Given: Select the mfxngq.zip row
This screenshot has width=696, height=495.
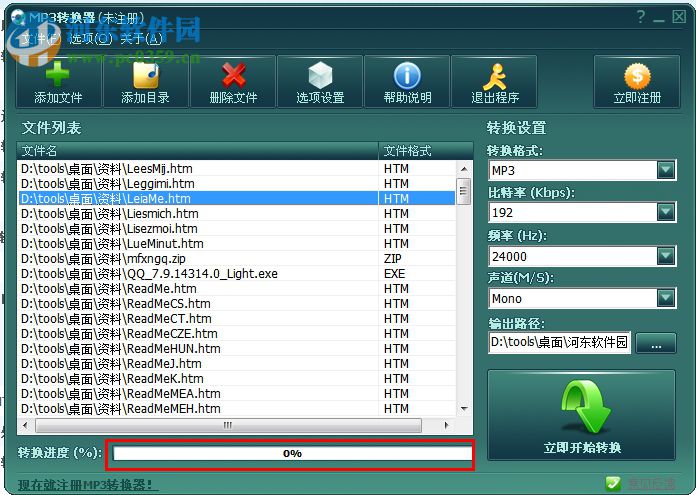Looking at the screenshot, I should click(x=237, y=258).
